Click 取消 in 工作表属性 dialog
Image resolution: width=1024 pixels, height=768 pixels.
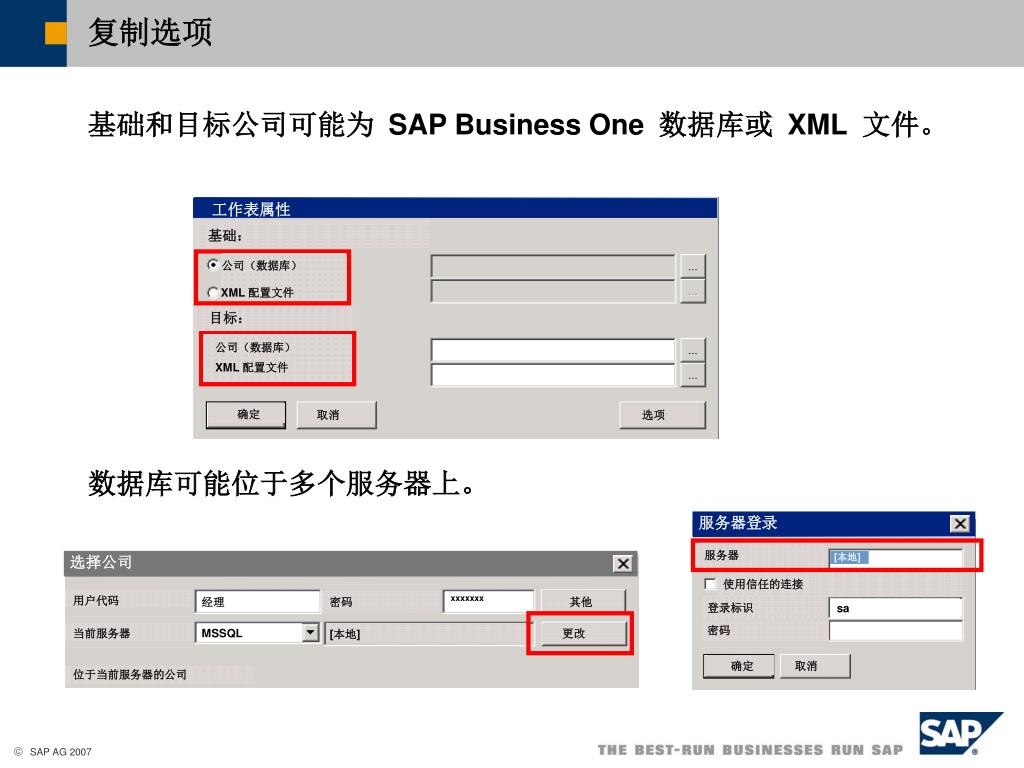(x=336, y=415)
